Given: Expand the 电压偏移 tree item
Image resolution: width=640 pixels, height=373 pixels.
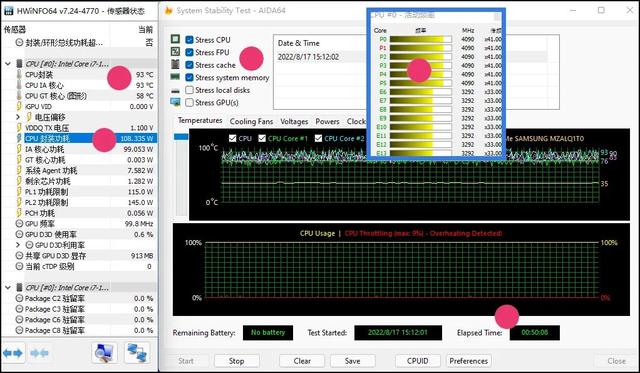Looking at the screenshot, I should (x=18, y=117).
